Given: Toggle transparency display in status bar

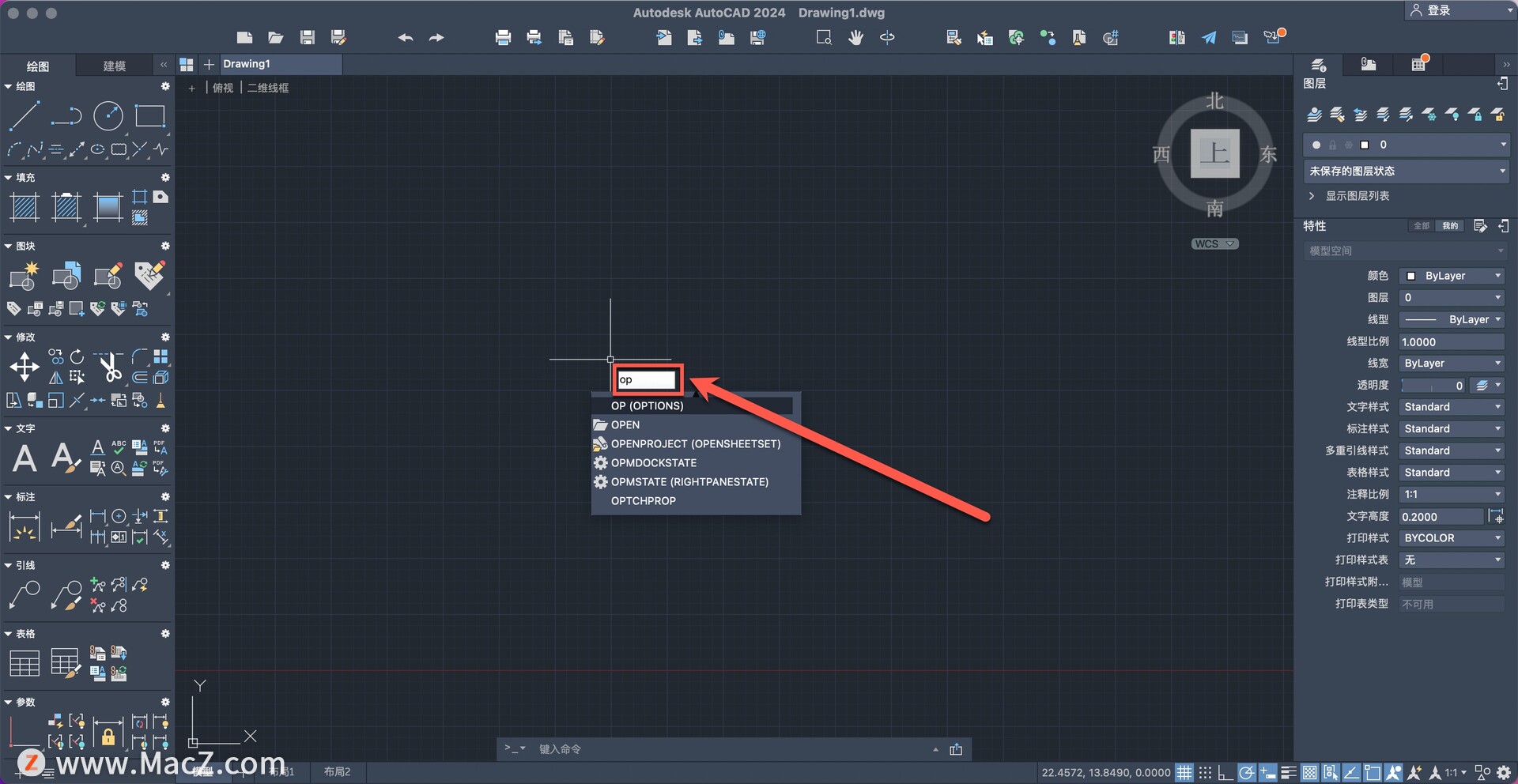Looking at the screenshot, I should [x=1310, y=772].
